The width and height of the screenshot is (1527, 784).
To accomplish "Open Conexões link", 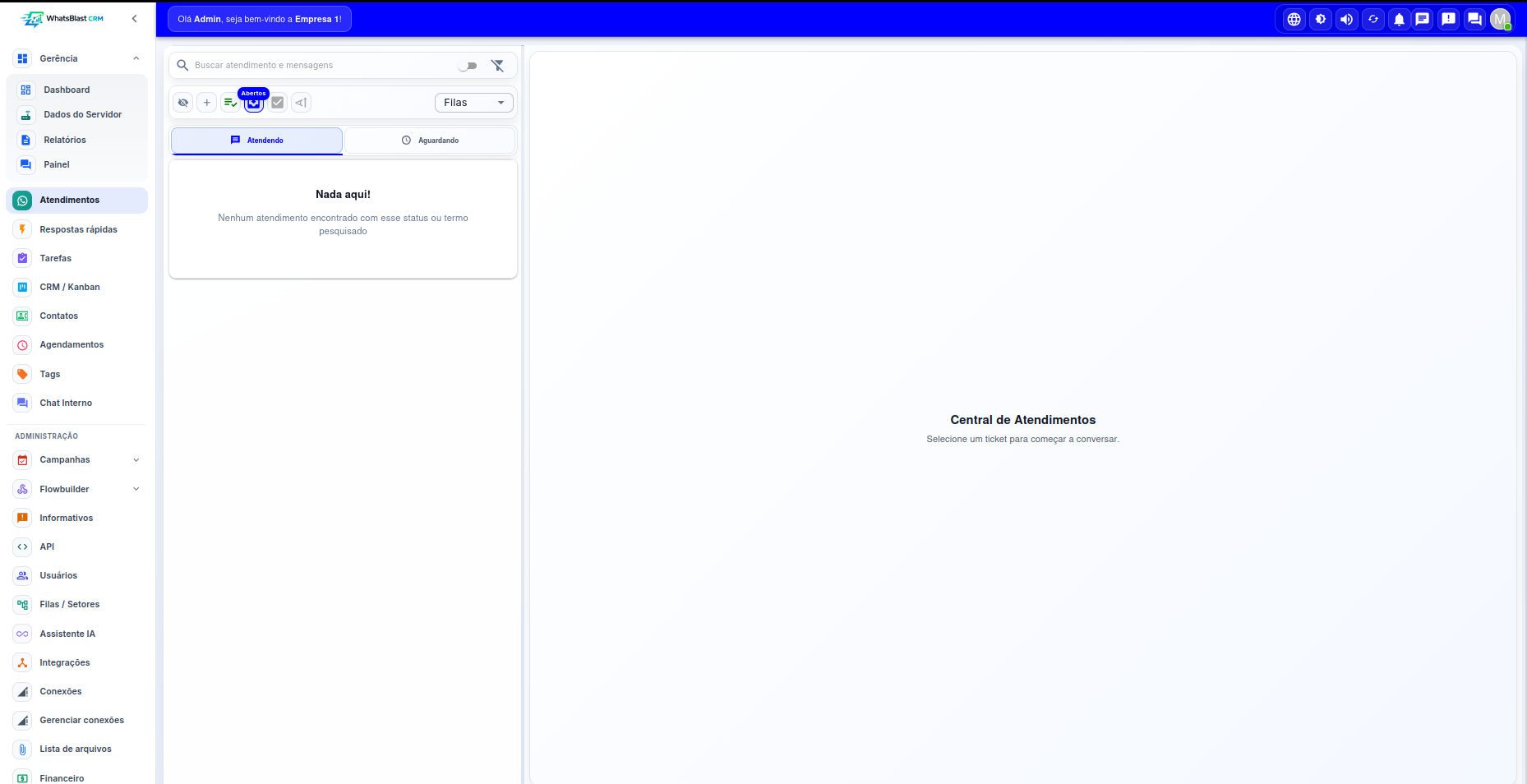I will pyautogui.click(x=77, y=691).
